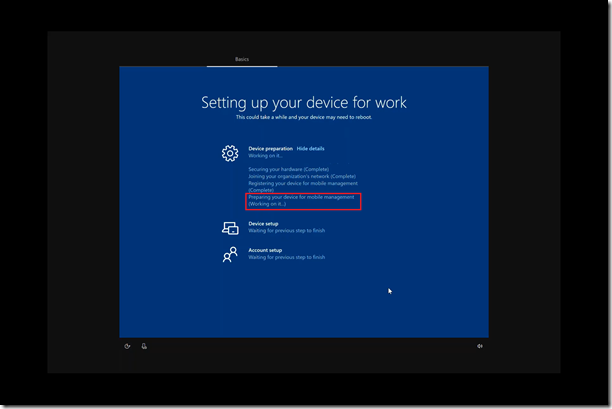Click the 'This could take a while' subtitle

click(x=303, y=117)
